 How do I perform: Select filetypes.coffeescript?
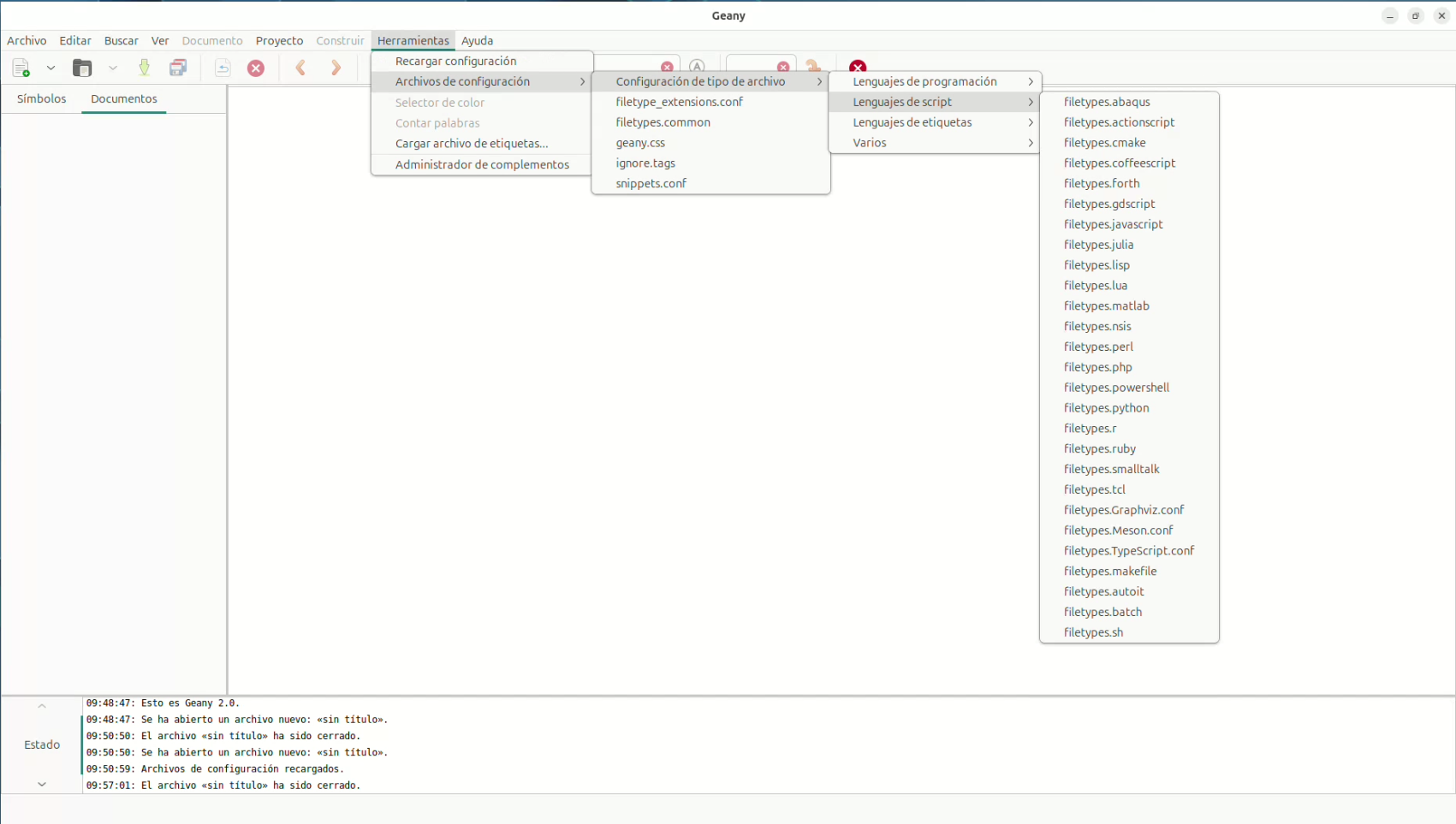tap(1129, 163)
